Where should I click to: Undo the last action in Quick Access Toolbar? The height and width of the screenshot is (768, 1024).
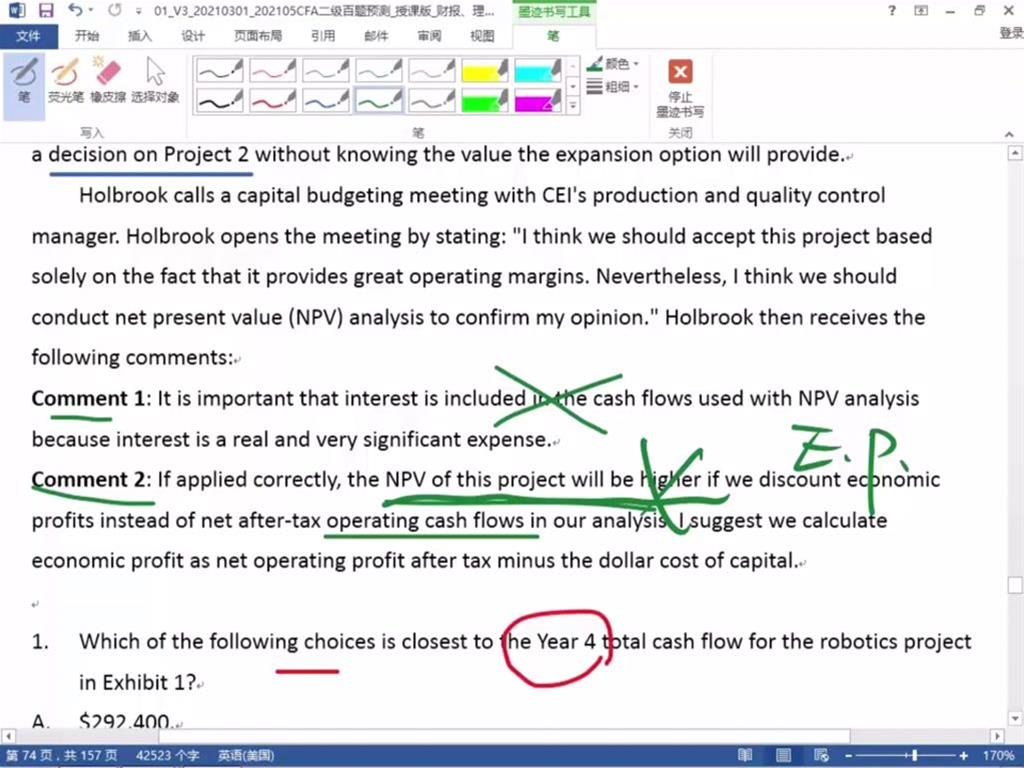tap(75, 10)
